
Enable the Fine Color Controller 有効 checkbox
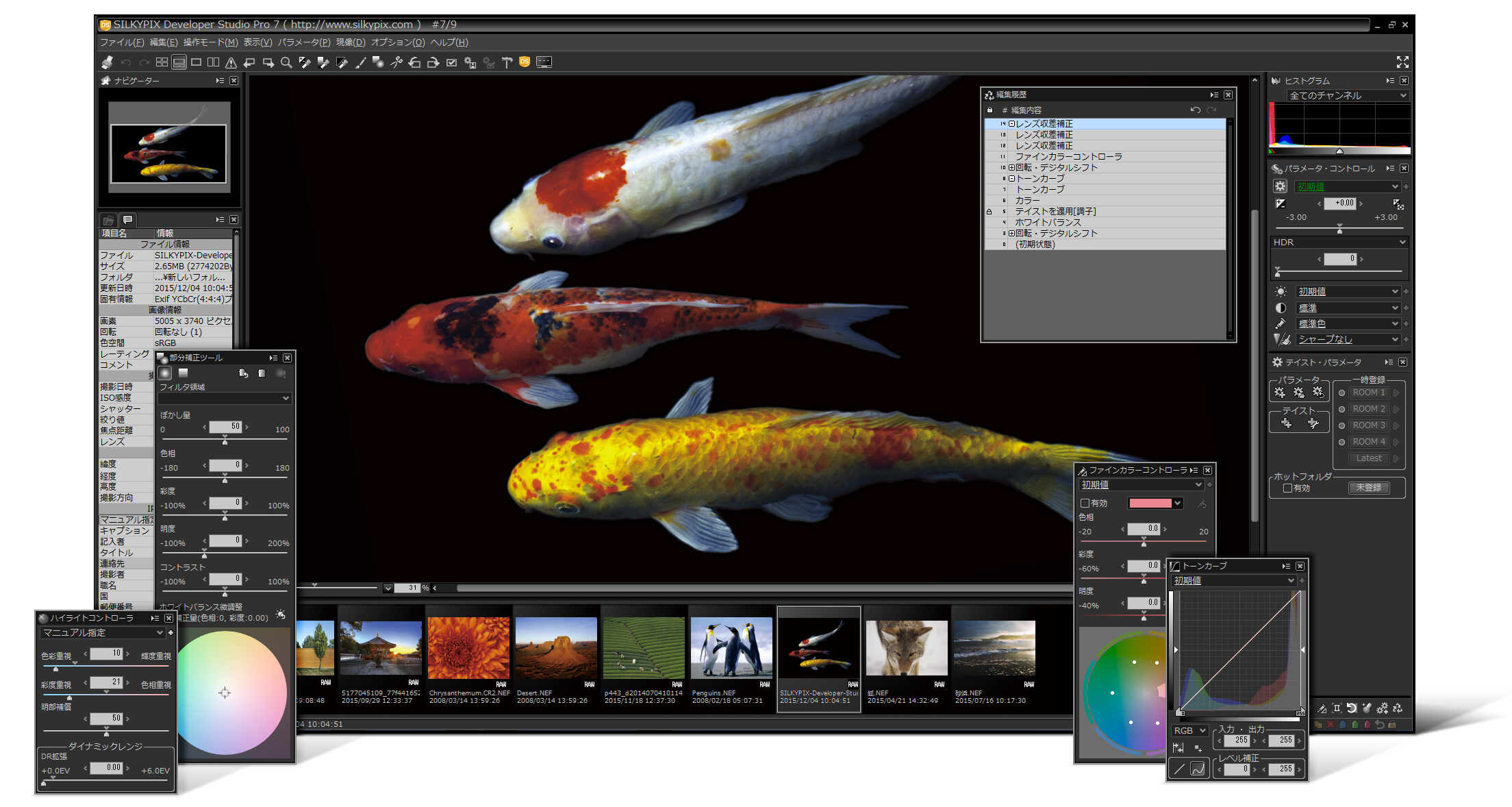[x=1085, y=504]
